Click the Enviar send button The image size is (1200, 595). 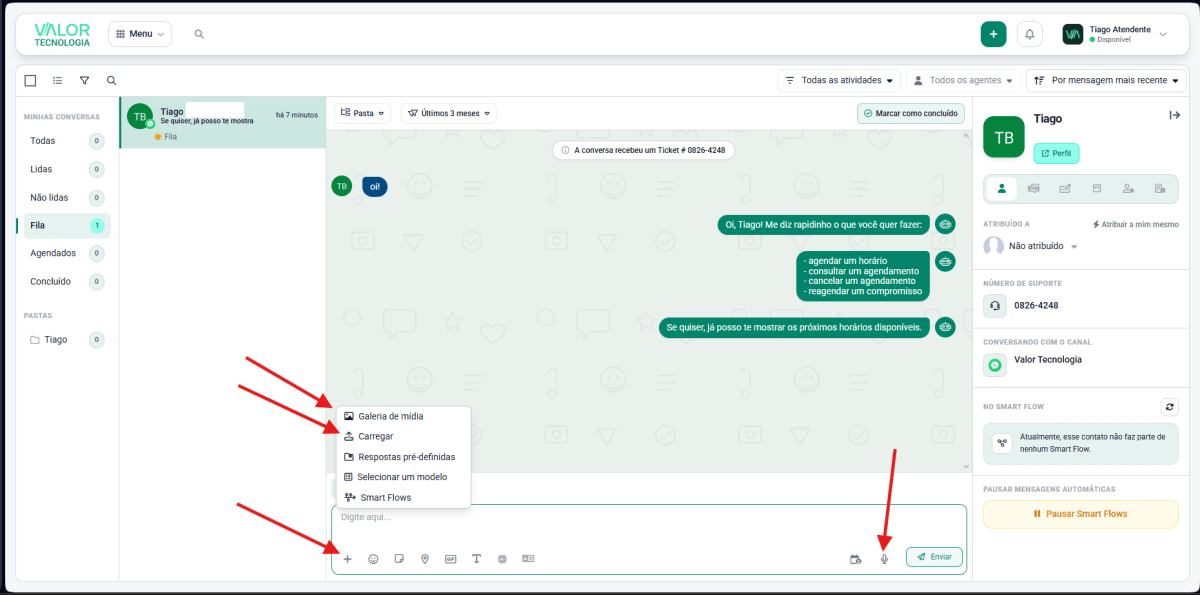pyautogui.click(x=934, y=556)
